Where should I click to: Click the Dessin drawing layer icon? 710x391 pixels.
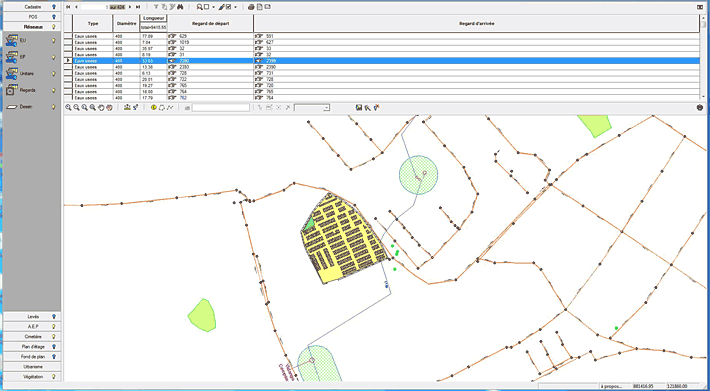pos(12,107)
